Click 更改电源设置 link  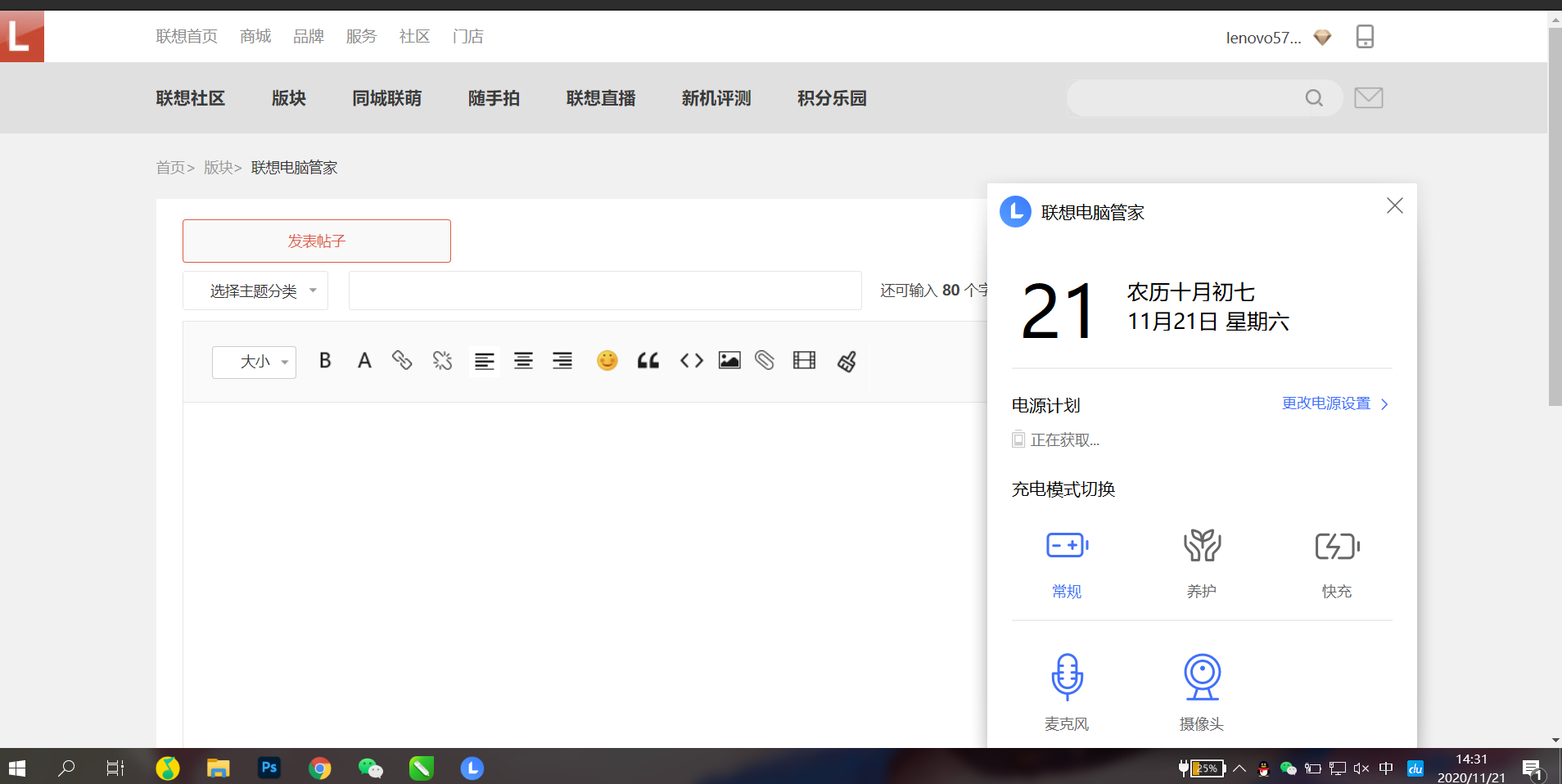click(x=1335, y=403)
